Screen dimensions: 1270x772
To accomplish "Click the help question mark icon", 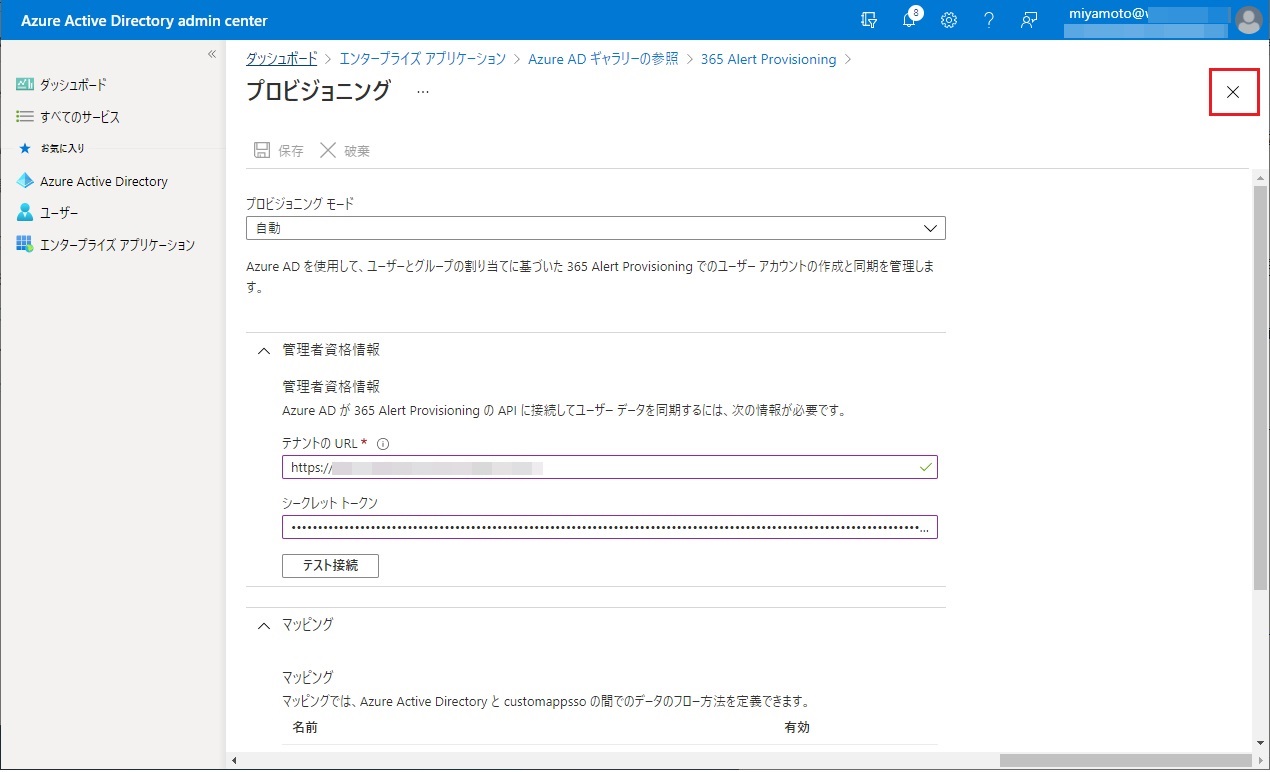I will point(989,20).
